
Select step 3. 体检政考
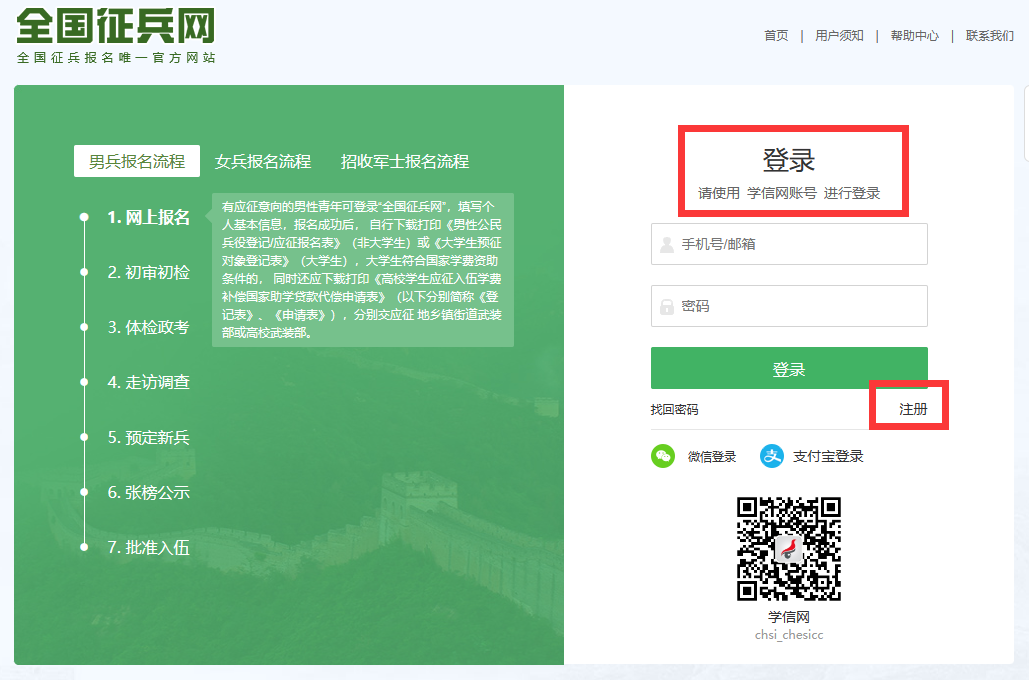tap(148, 328)
